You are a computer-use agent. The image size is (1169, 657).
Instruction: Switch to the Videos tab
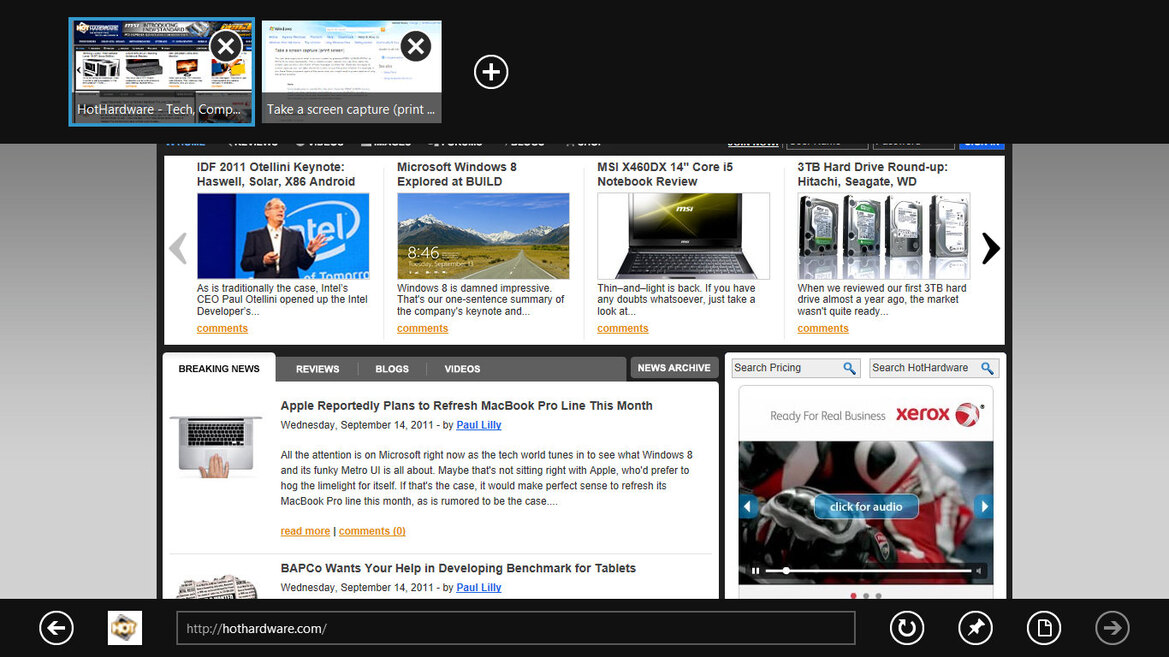tap(462, 369)
